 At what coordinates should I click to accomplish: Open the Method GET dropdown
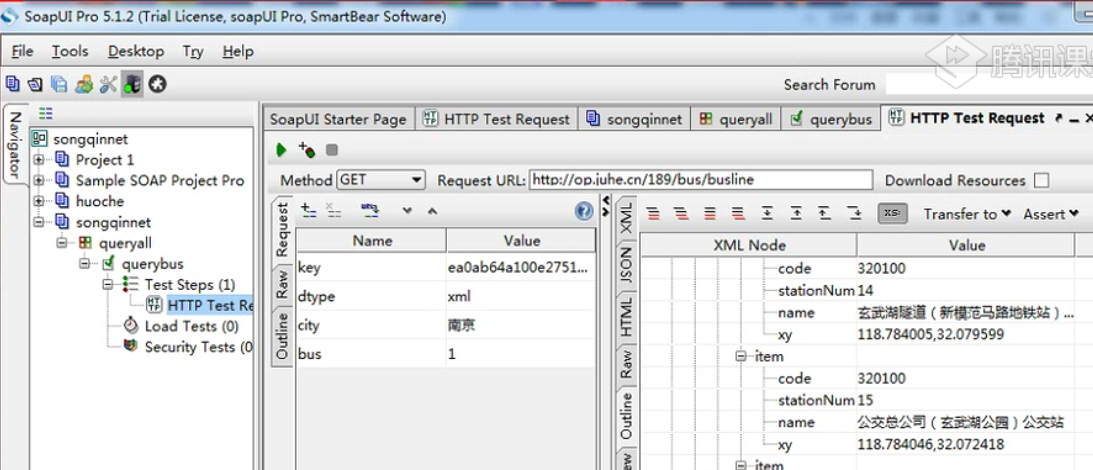(381, 180)
